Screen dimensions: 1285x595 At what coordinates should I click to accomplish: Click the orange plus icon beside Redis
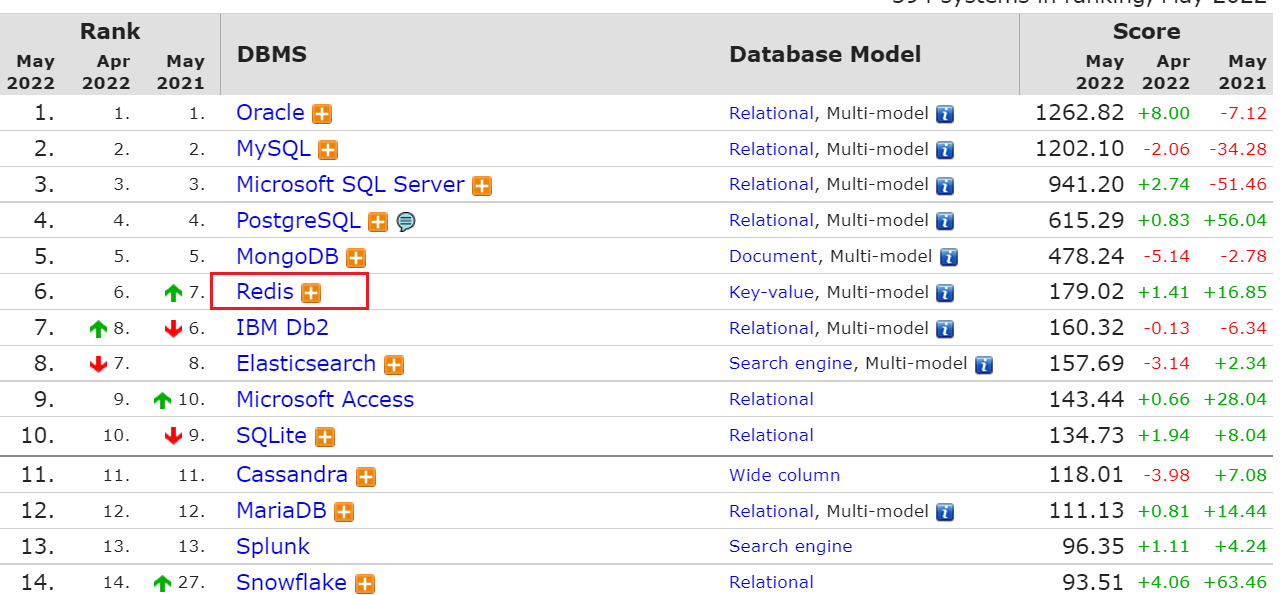click(x=311, y=293)
